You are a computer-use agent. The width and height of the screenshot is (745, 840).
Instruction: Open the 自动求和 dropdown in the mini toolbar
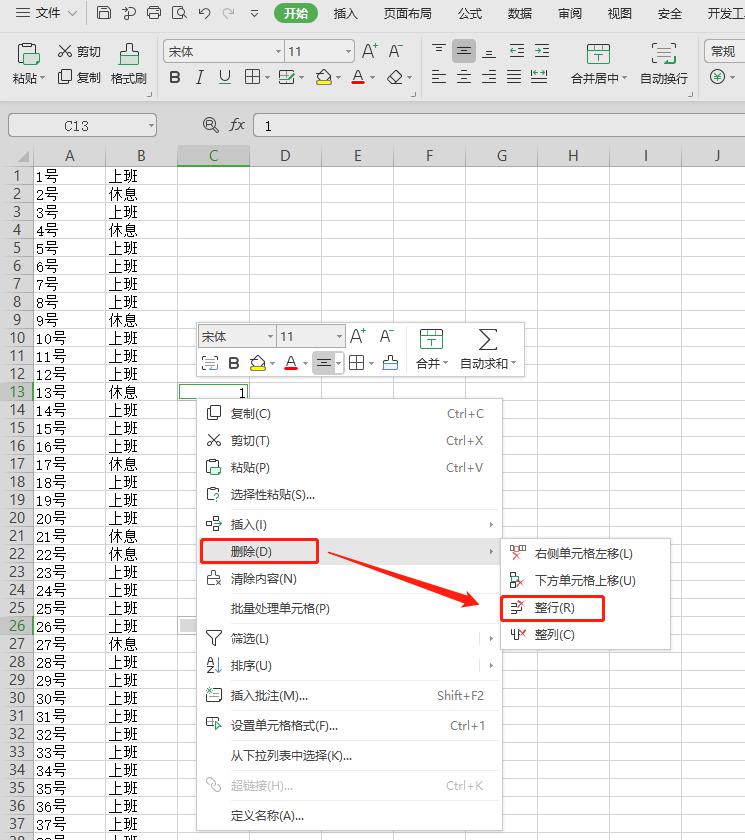coord(488,364)
